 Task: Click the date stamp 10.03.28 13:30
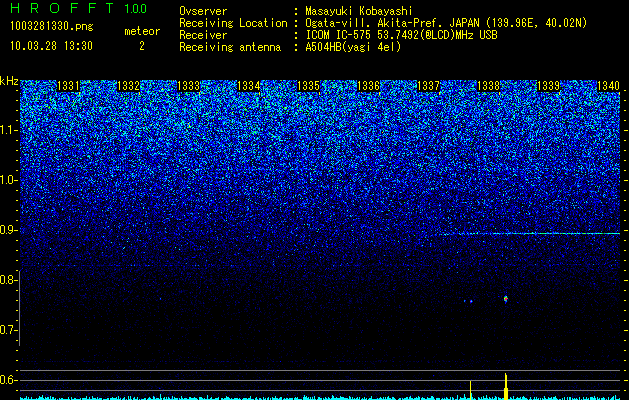tap(51, 46)
